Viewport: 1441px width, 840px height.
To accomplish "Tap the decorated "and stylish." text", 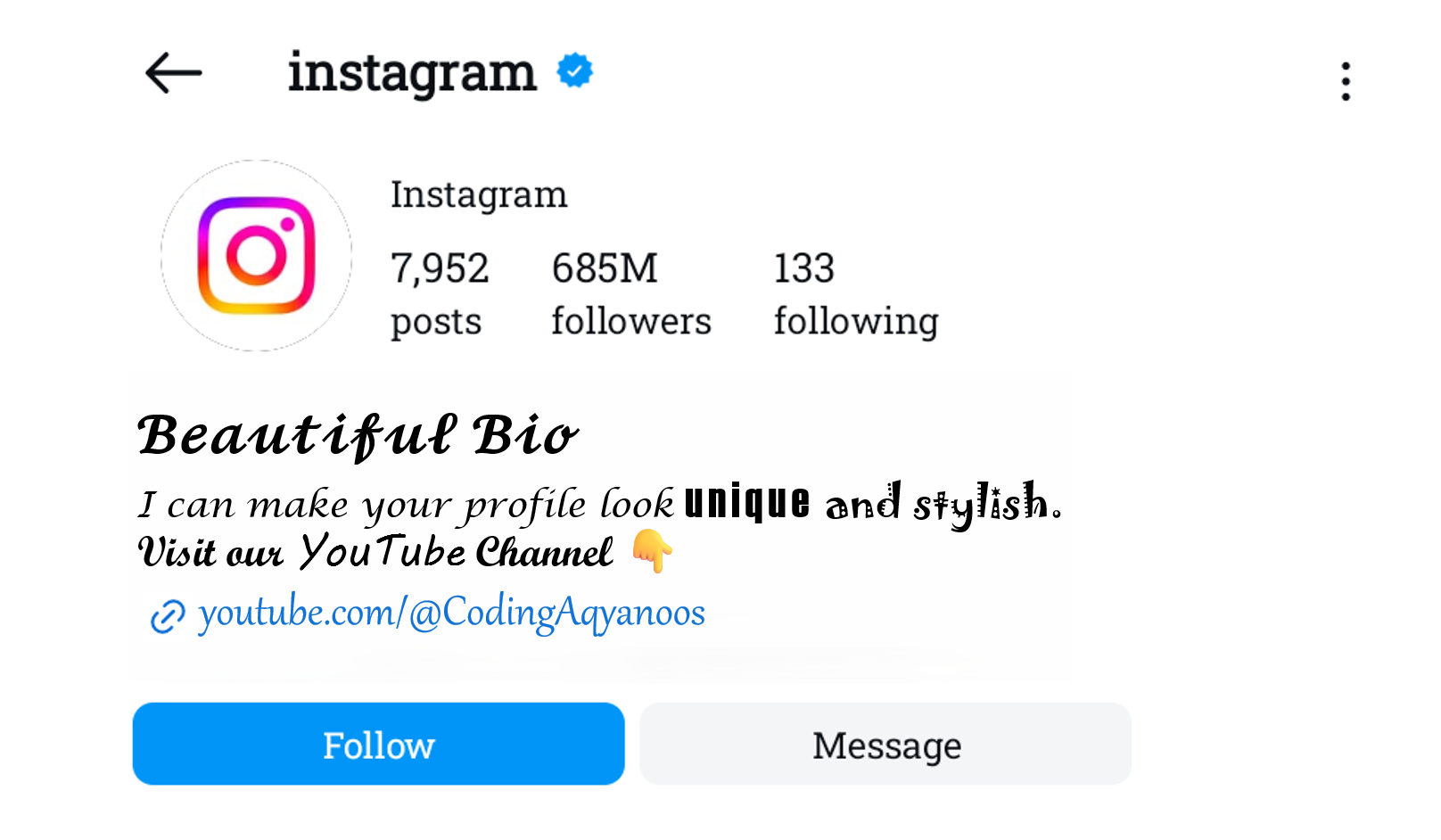I will 943,504.
